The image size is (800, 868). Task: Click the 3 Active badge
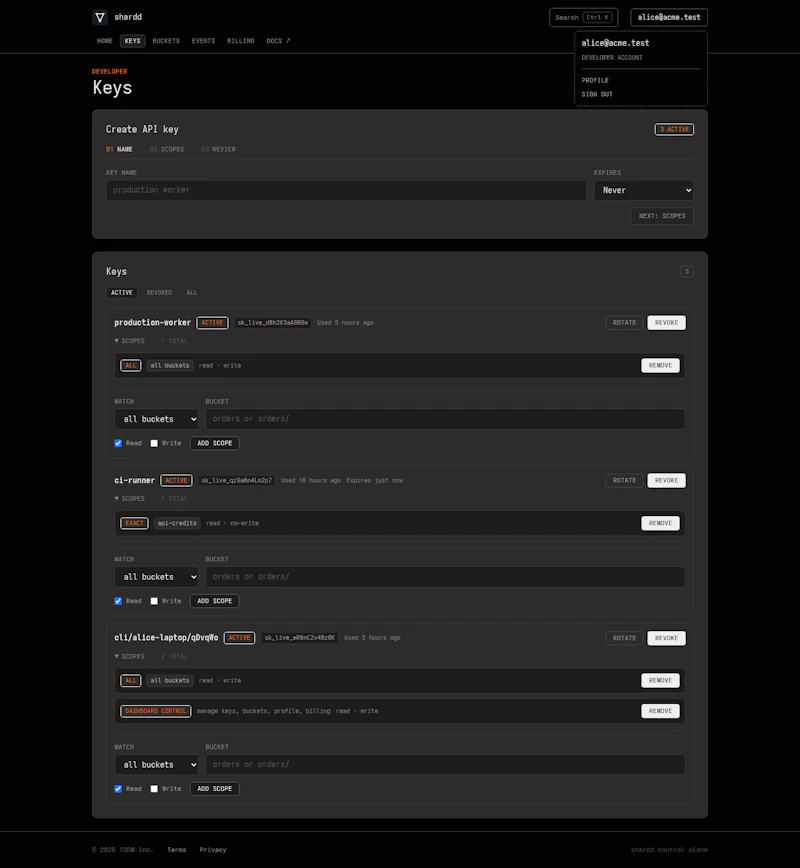(674, 130)
